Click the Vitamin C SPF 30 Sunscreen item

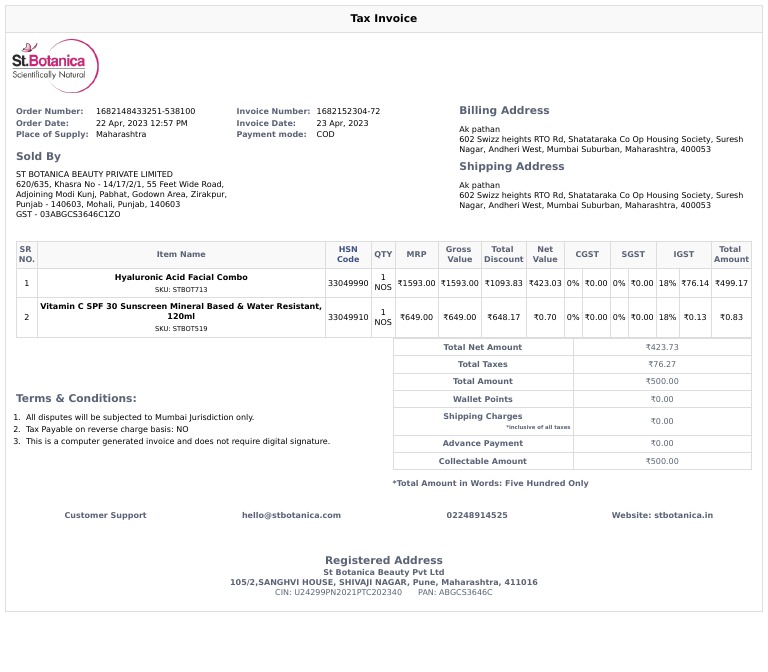181,311
